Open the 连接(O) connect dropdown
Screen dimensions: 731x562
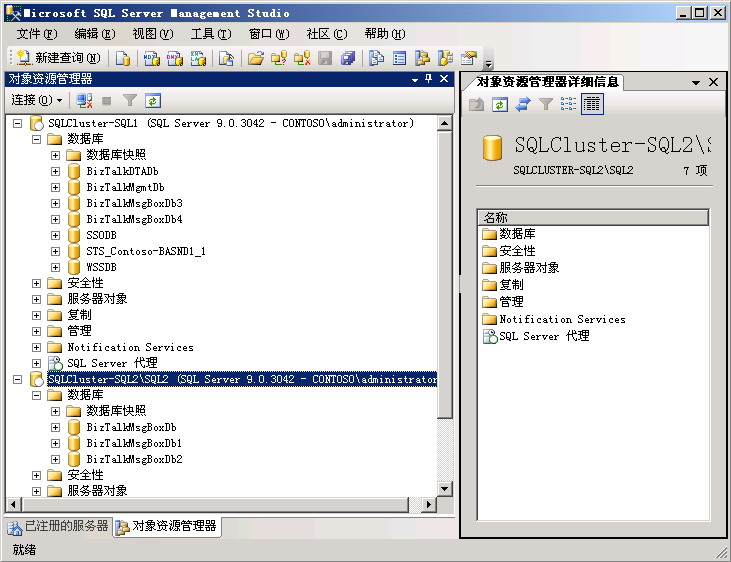(x=36, y=100)
